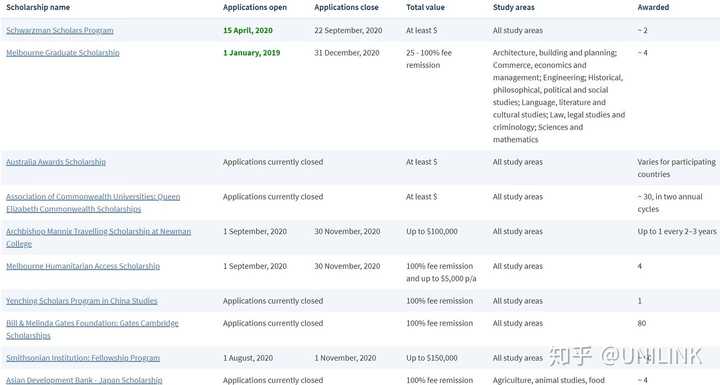Open the Australia Awards Scholarship link

[56, 162]
